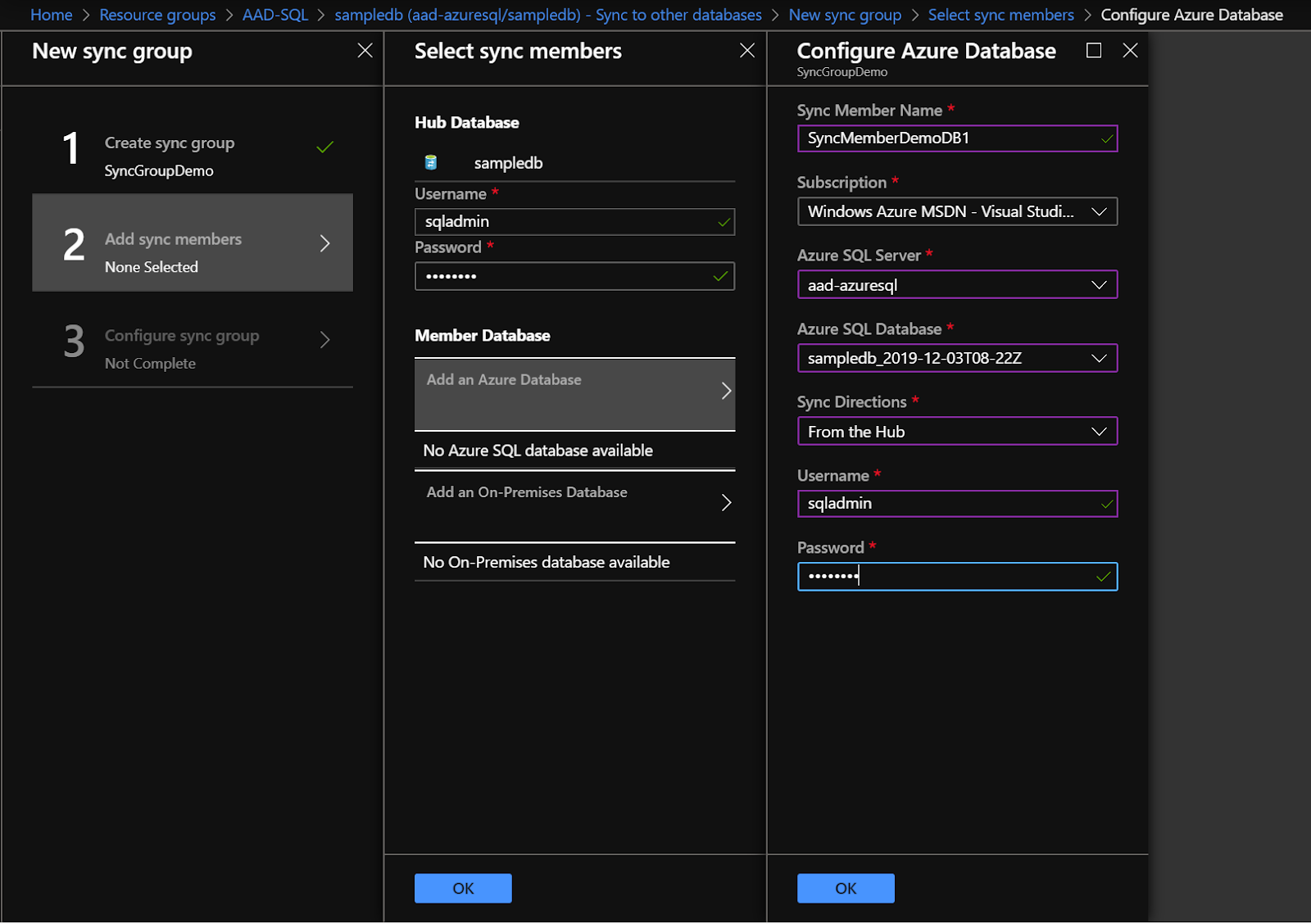This screenshot has width=1311, height=924.
Task: Select Add an Azure Database option
Action: [574, 392]
